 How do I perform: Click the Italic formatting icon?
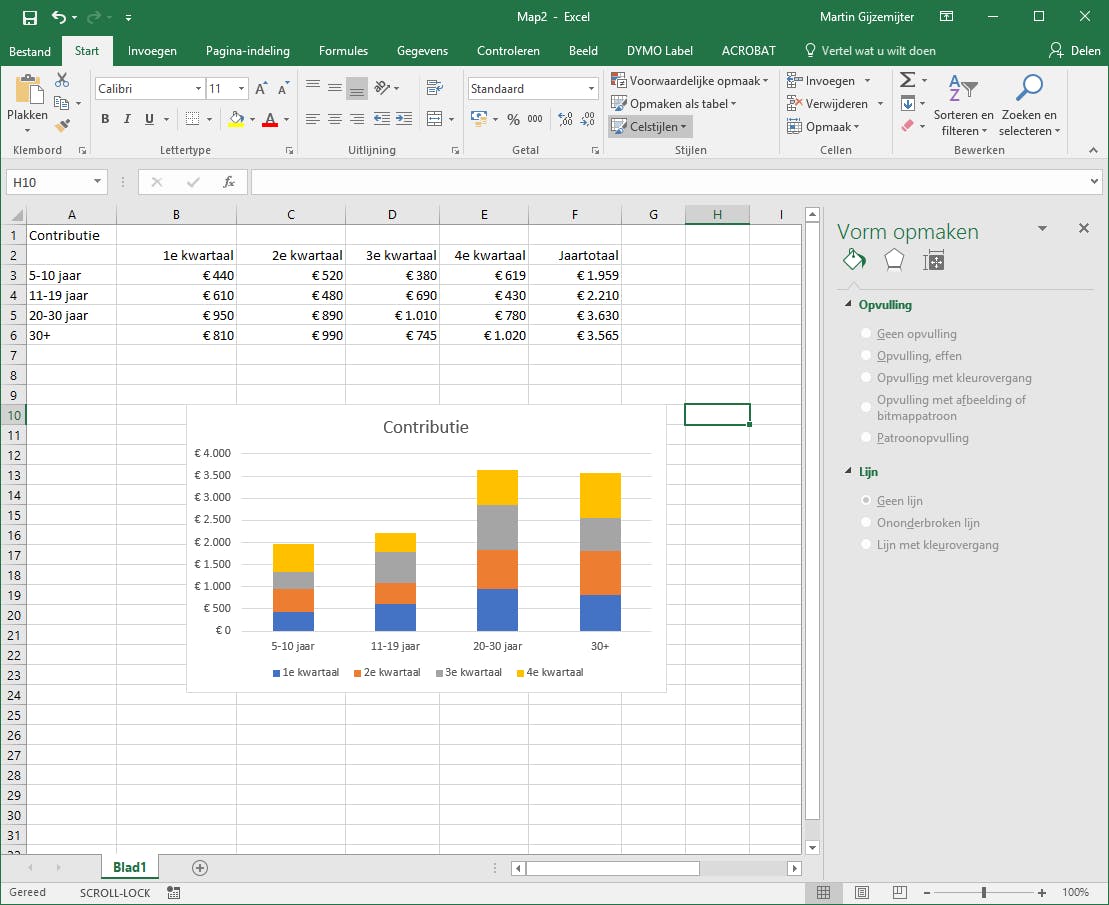(x=127, y=119)
